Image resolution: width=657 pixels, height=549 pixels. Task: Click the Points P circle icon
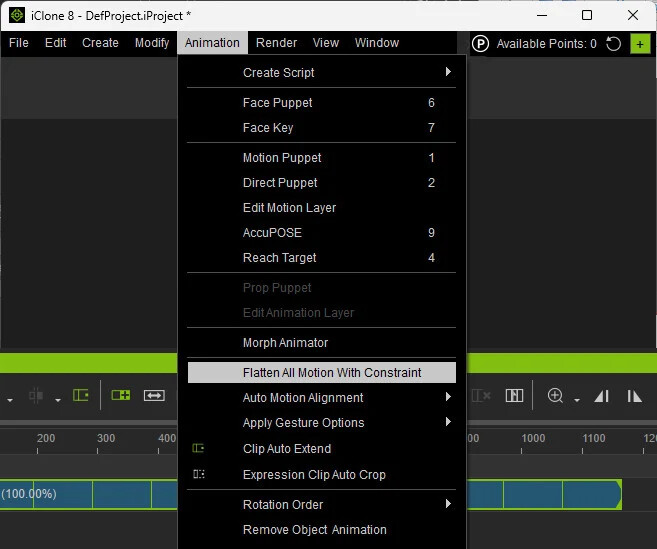click(x=480, y=44)
